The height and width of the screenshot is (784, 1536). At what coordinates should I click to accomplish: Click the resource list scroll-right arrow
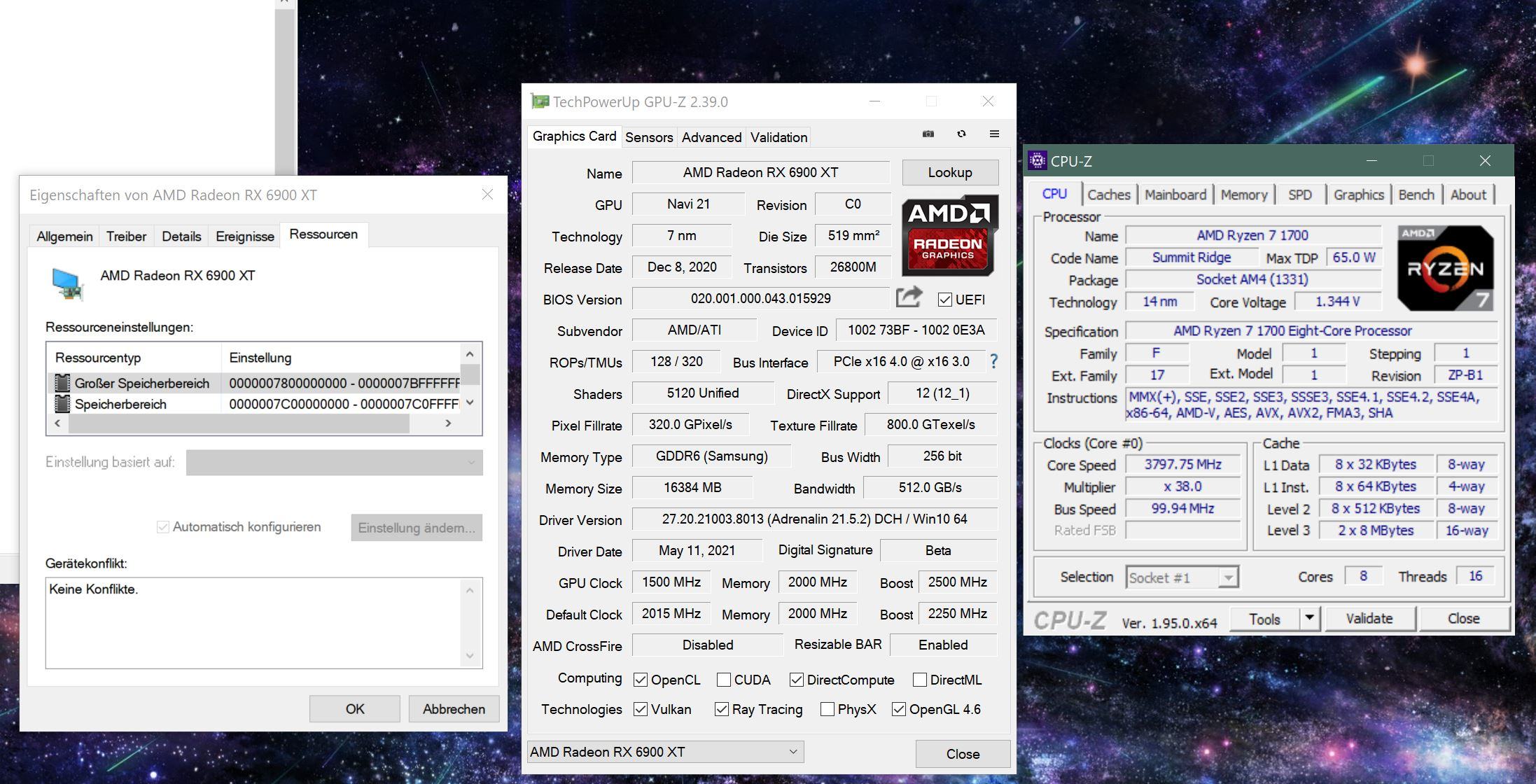[448, 423]
